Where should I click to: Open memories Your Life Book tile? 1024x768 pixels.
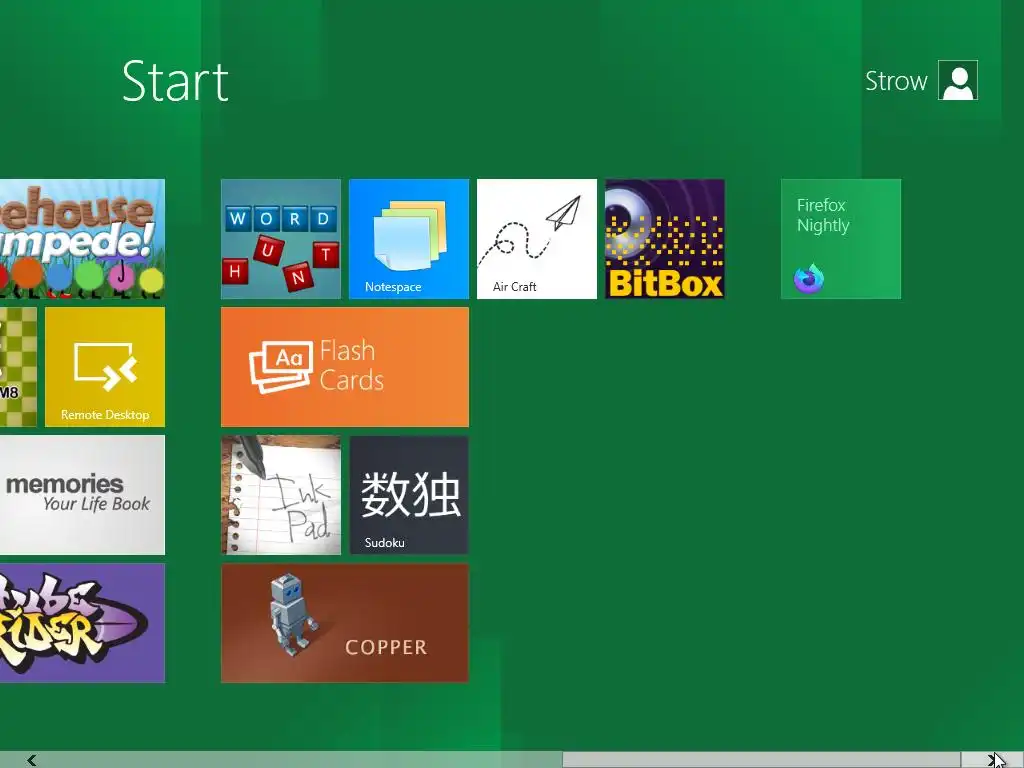click(82, 495)
